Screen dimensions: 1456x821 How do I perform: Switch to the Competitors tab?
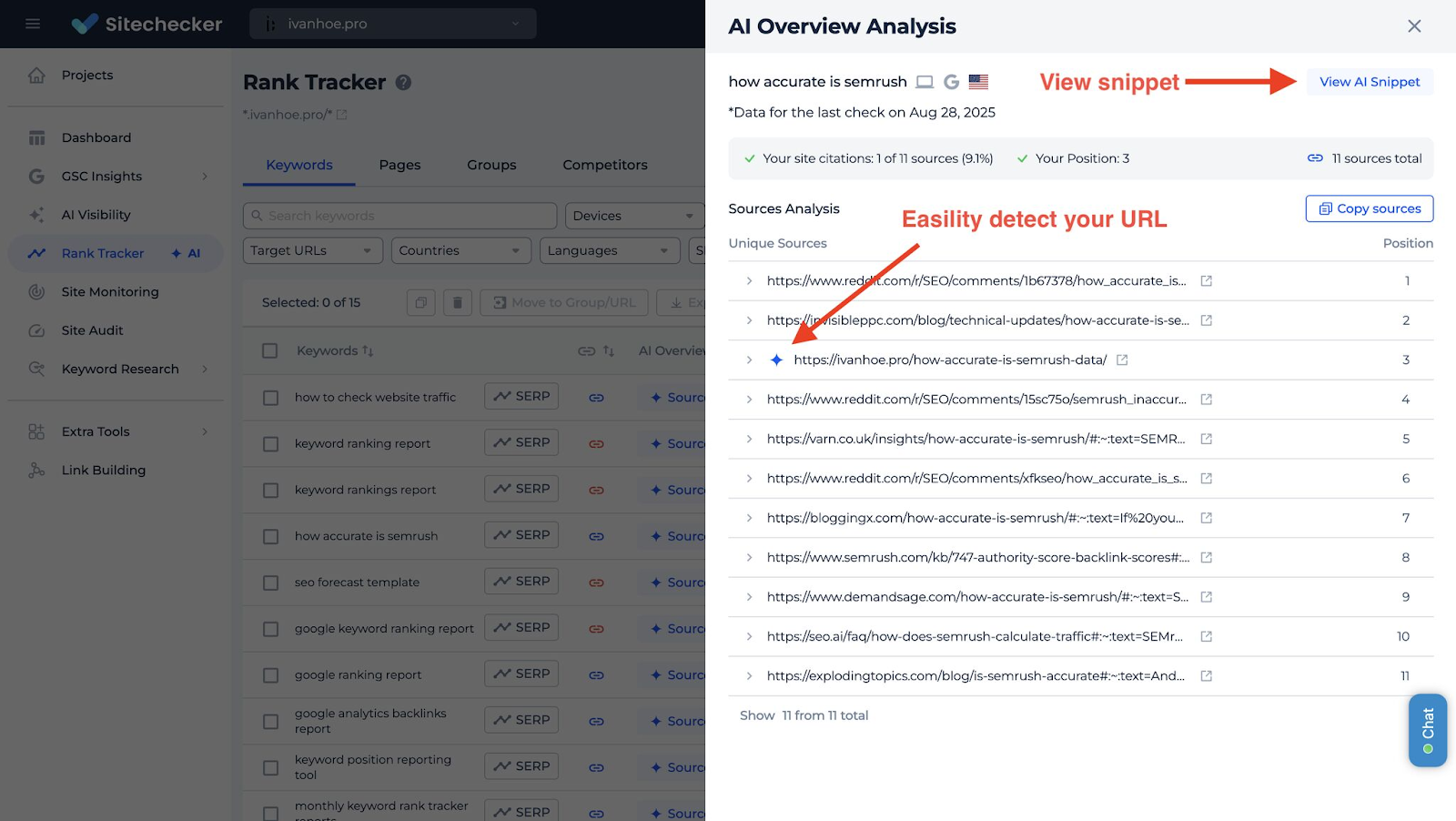point(604,165)
